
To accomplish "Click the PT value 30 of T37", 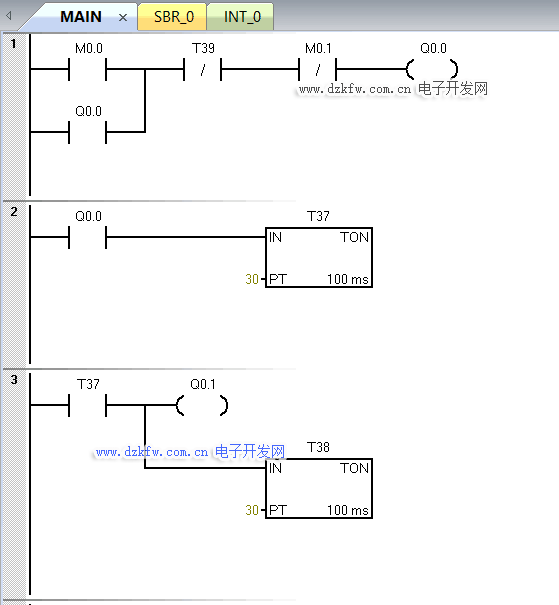I will tap(252, 279).
